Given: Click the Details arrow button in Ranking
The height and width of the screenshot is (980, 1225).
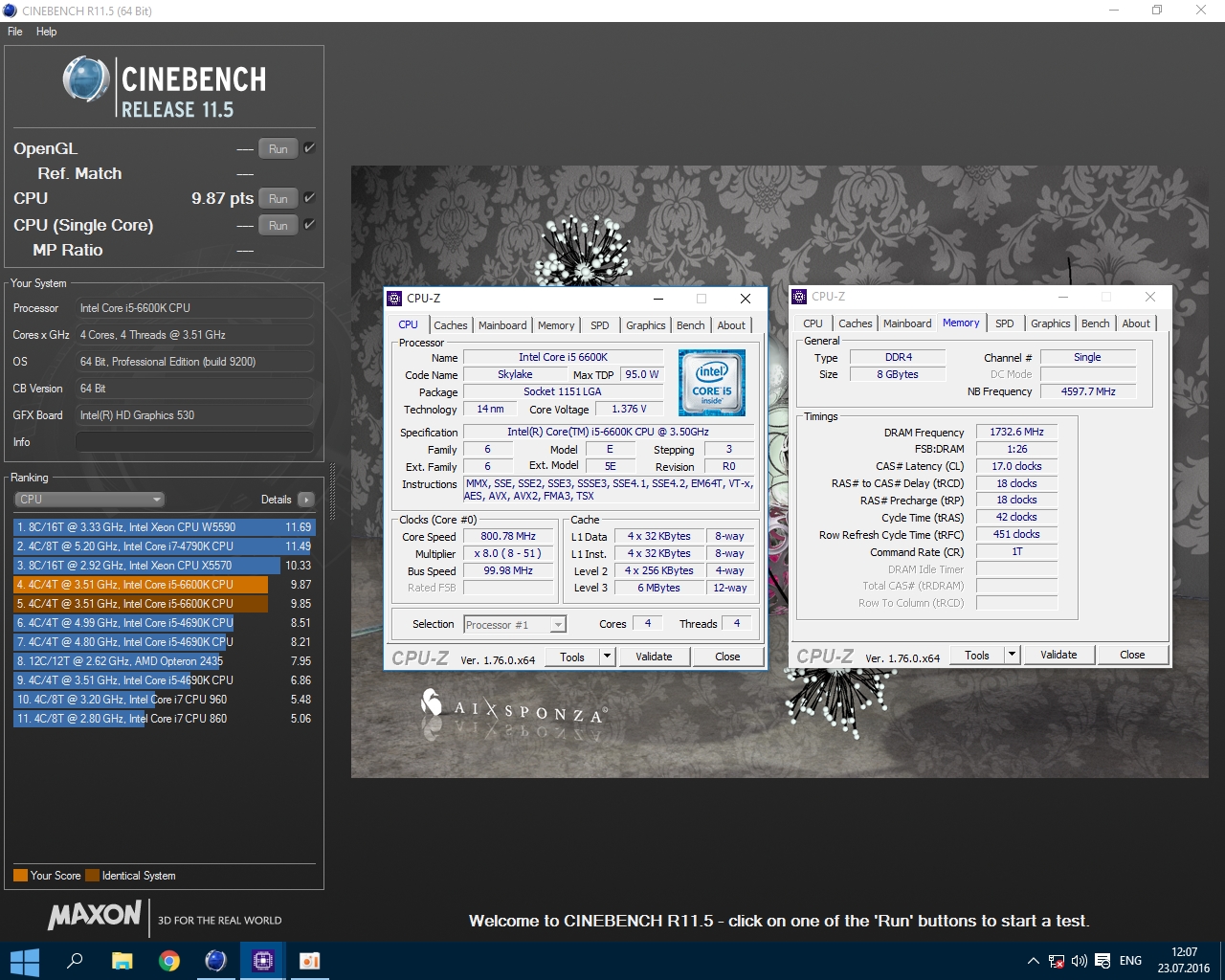Looking at the screenshot, I should coord(306,500).
